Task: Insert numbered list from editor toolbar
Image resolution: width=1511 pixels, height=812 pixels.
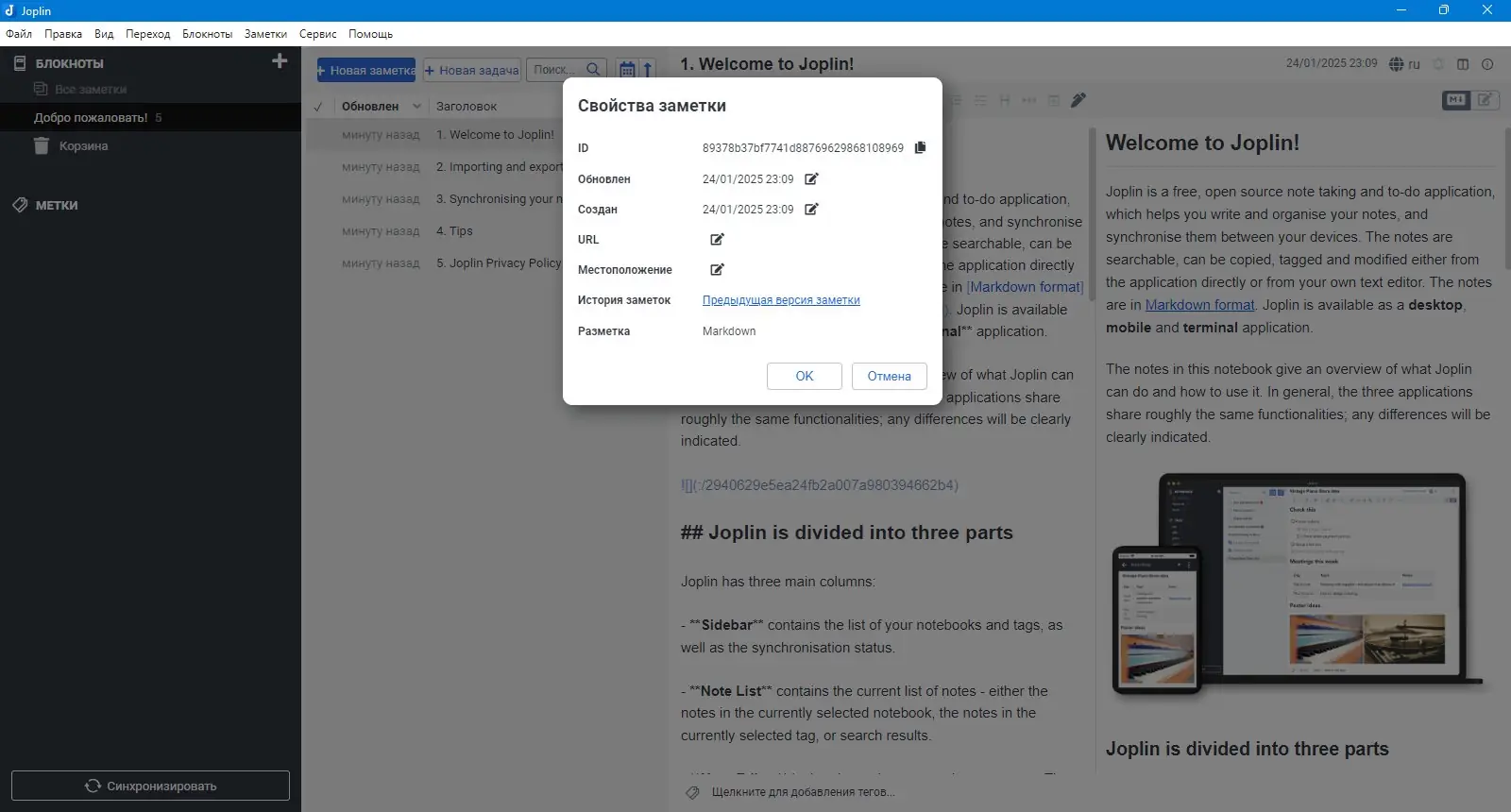Action: coord(956,100)
